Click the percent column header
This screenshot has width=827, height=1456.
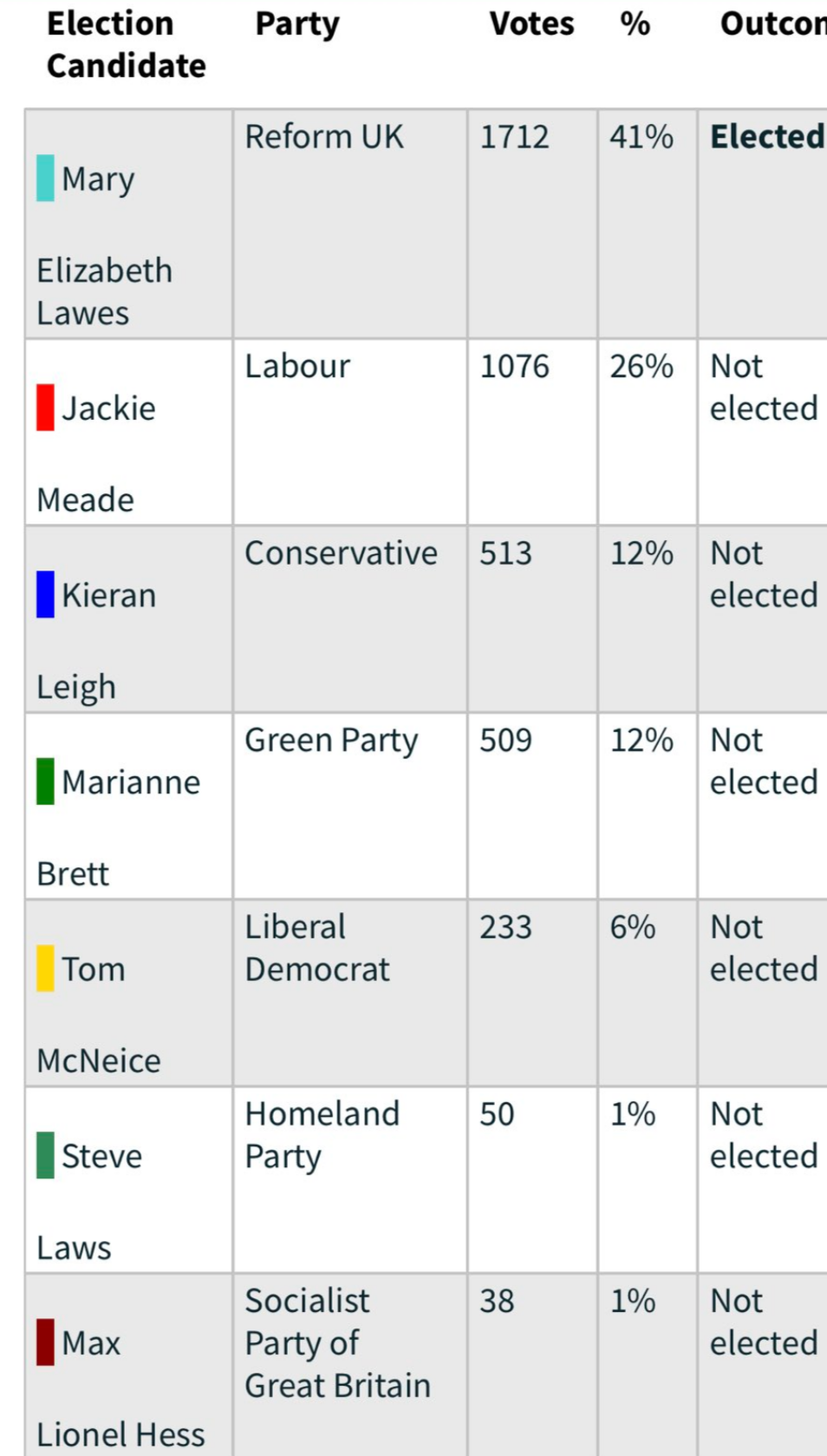pyautogui.click(x=635, y=24)
